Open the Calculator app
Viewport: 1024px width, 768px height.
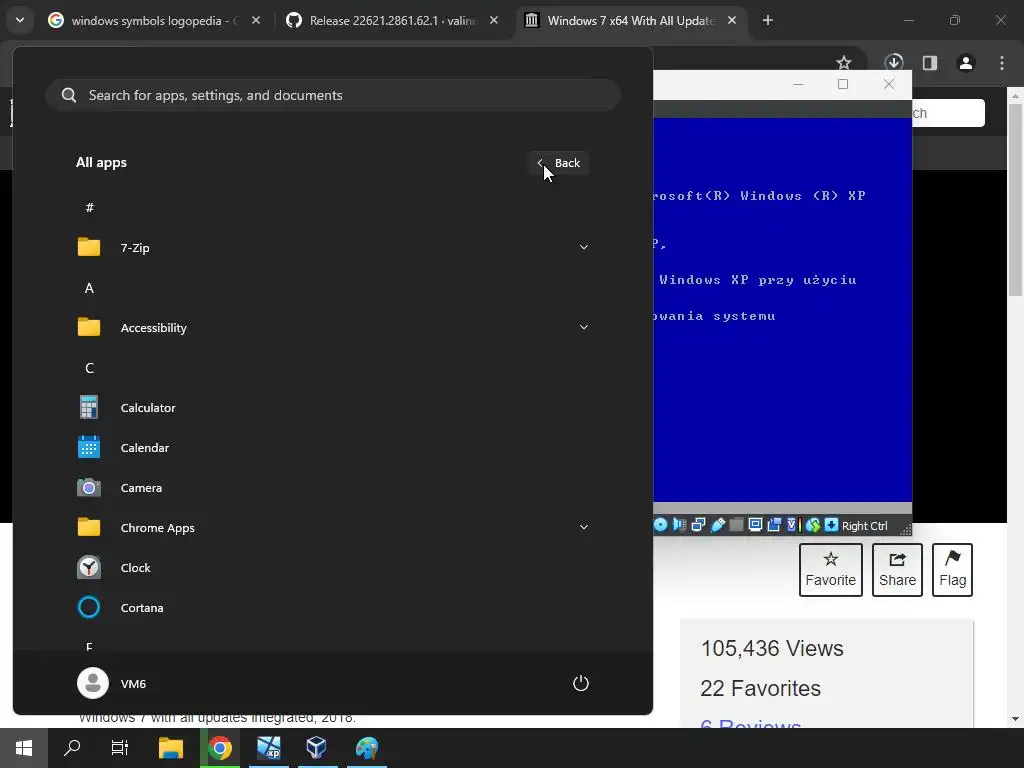[333, 408]
